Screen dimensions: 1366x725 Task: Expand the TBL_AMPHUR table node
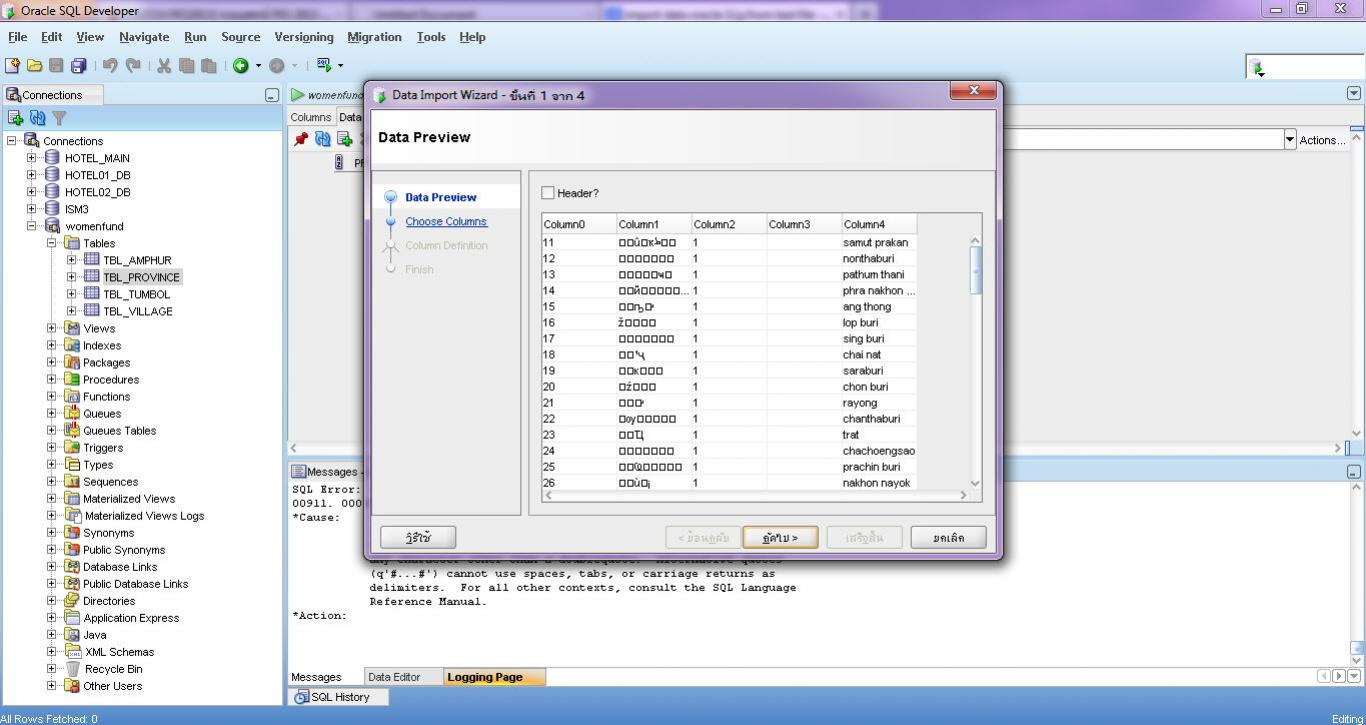pos(72,260)
